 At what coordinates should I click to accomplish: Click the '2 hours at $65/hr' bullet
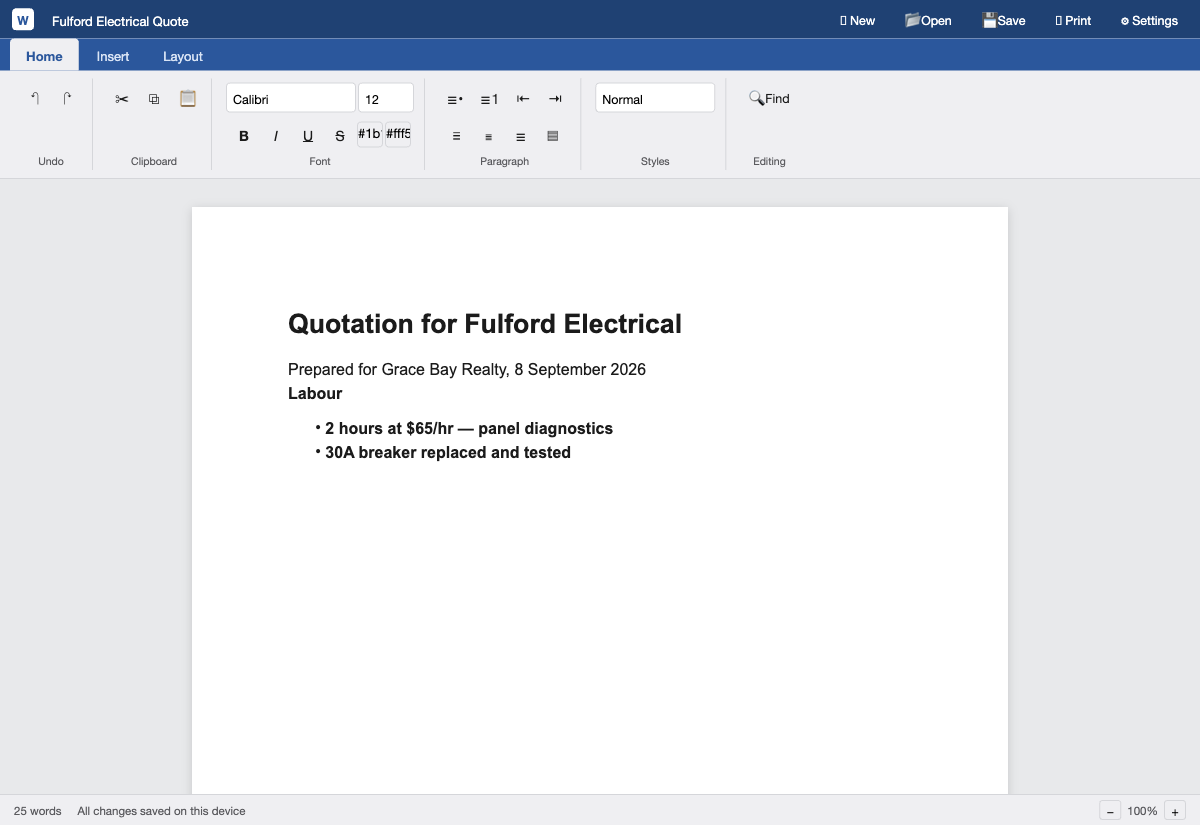coord(469,428)
